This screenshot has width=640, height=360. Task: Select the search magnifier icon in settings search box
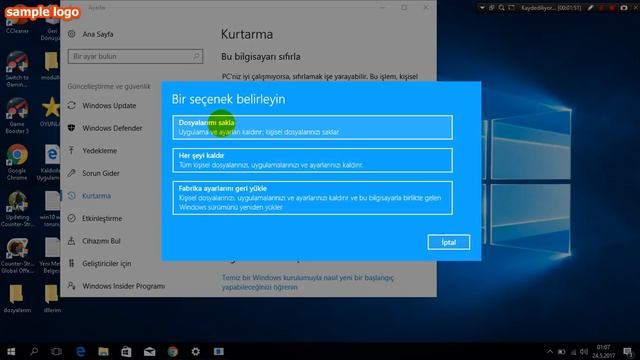[196, 56]
